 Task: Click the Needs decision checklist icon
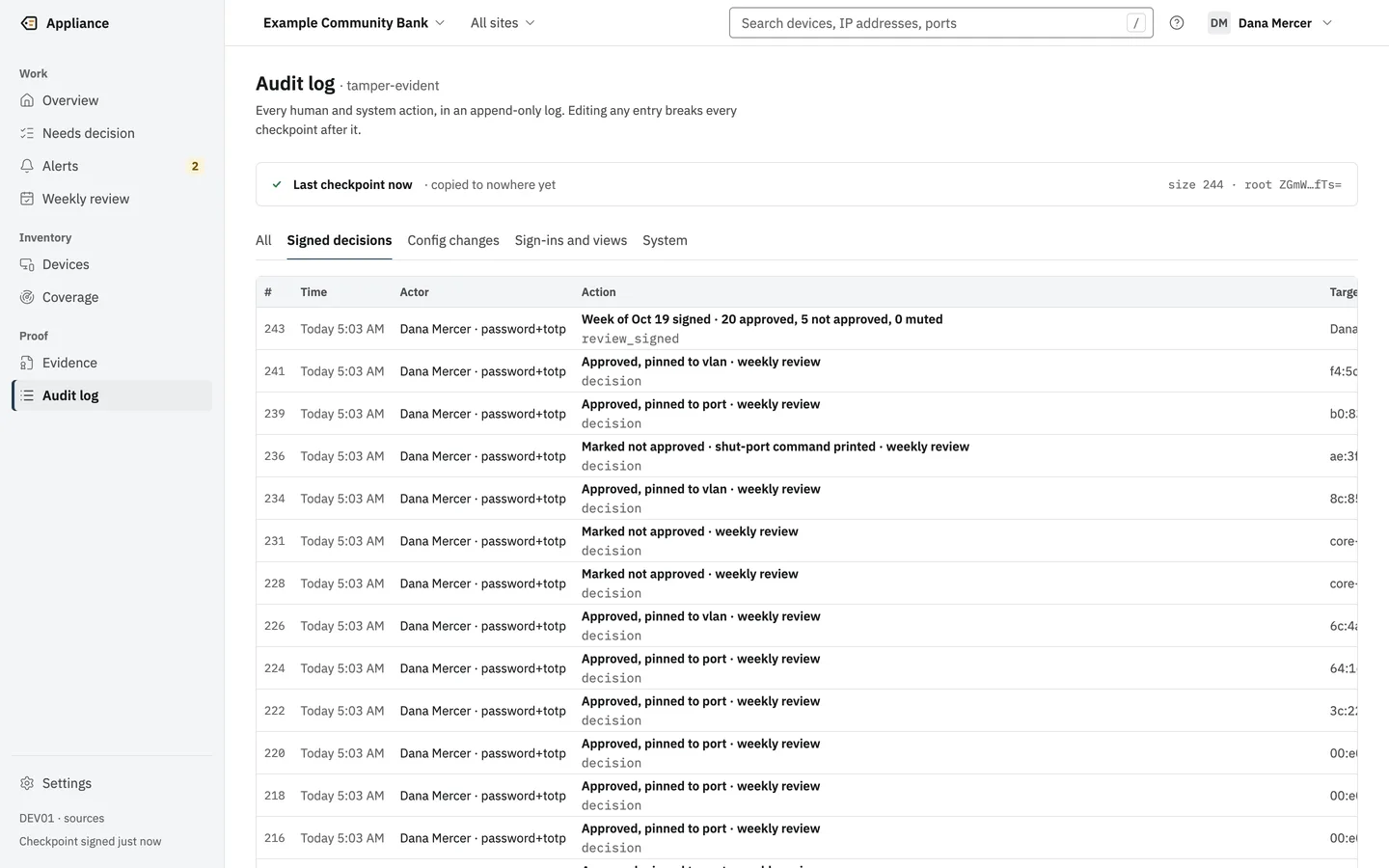tap(27, 133)
